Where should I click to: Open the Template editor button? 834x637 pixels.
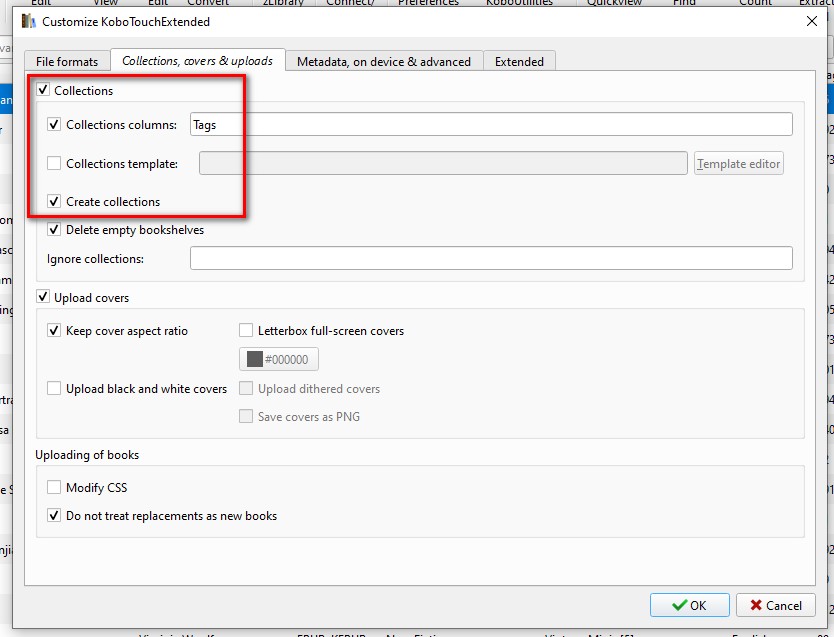coord(738,163)
